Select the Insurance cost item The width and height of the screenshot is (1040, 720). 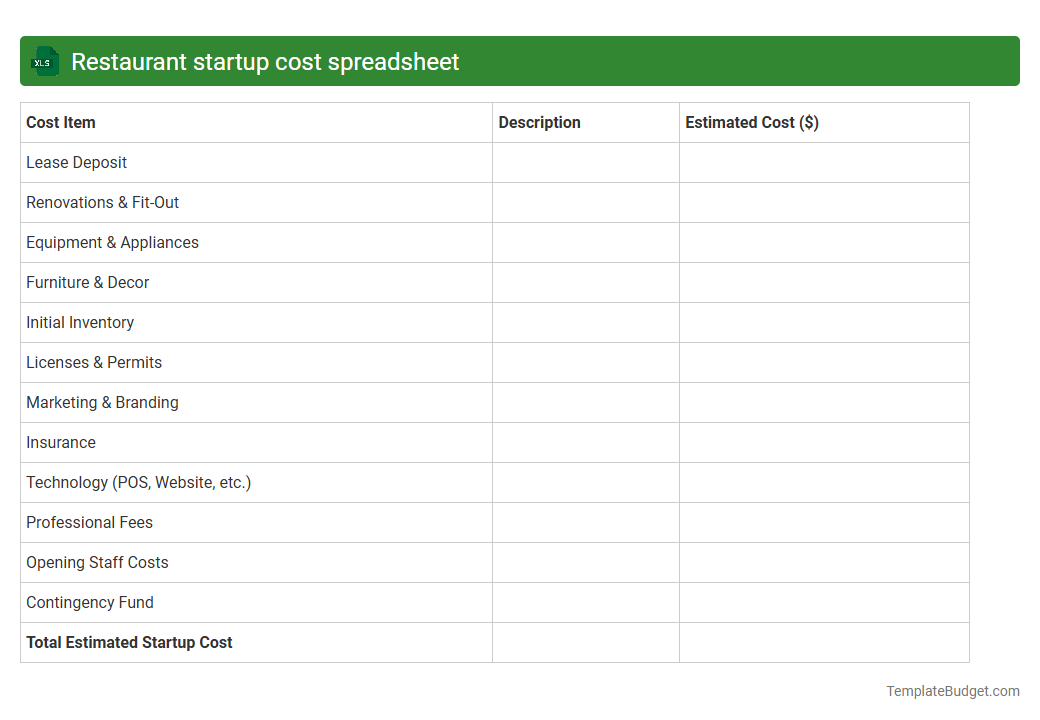tap(61, 442)
